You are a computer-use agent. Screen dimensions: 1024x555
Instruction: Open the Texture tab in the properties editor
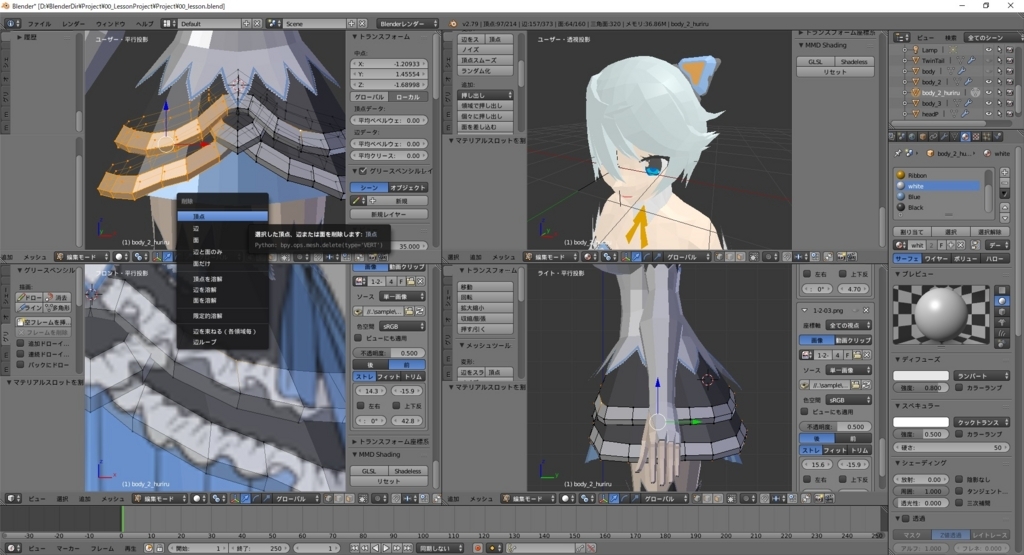pyautogui.click(x=976, y=136)
